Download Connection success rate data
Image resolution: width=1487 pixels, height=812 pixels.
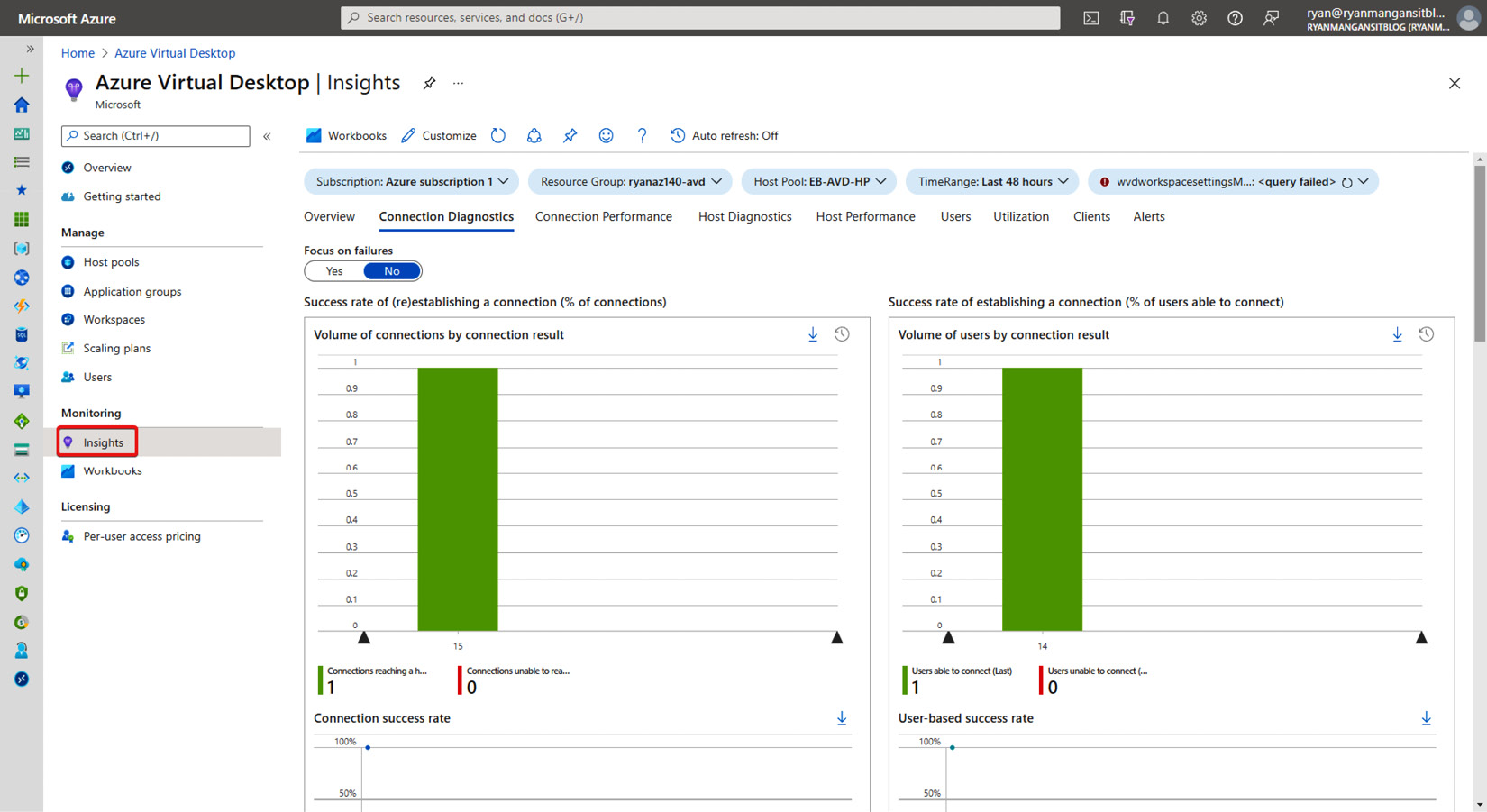842,718
